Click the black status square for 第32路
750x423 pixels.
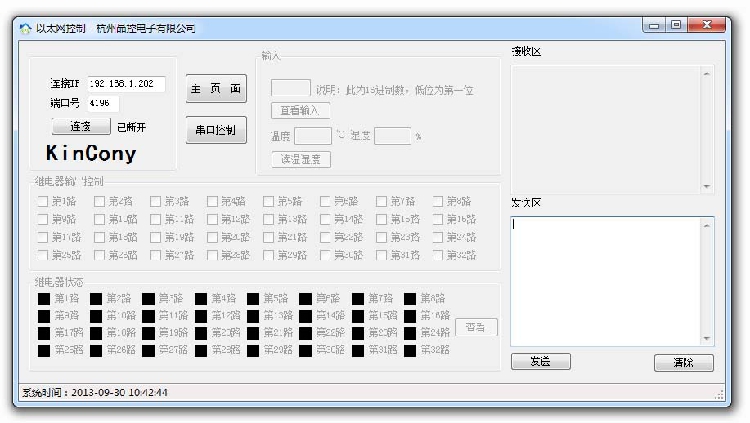(x=410, y=351)
